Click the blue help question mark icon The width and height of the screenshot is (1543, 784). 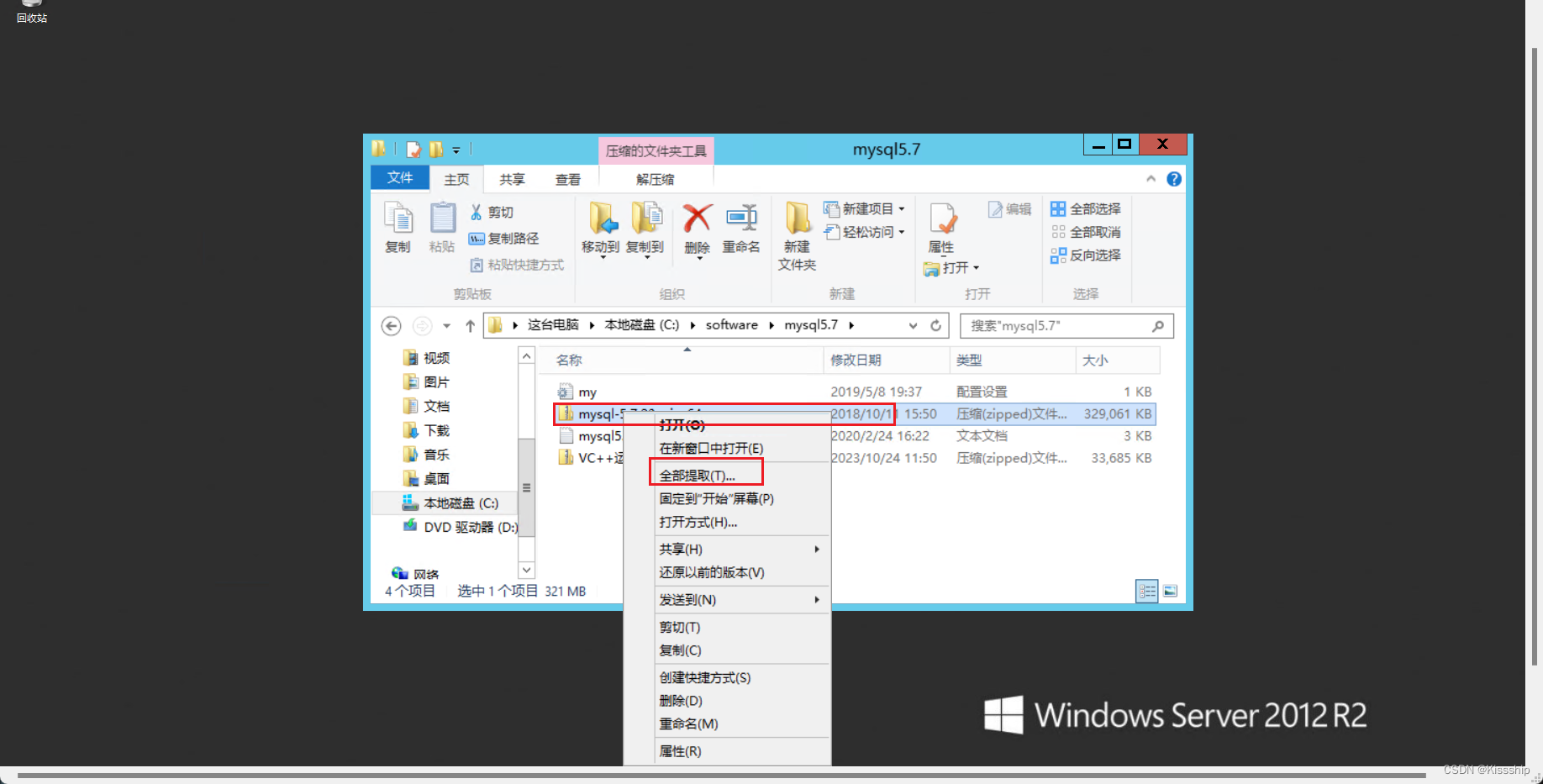click(x=1174, y=179)
